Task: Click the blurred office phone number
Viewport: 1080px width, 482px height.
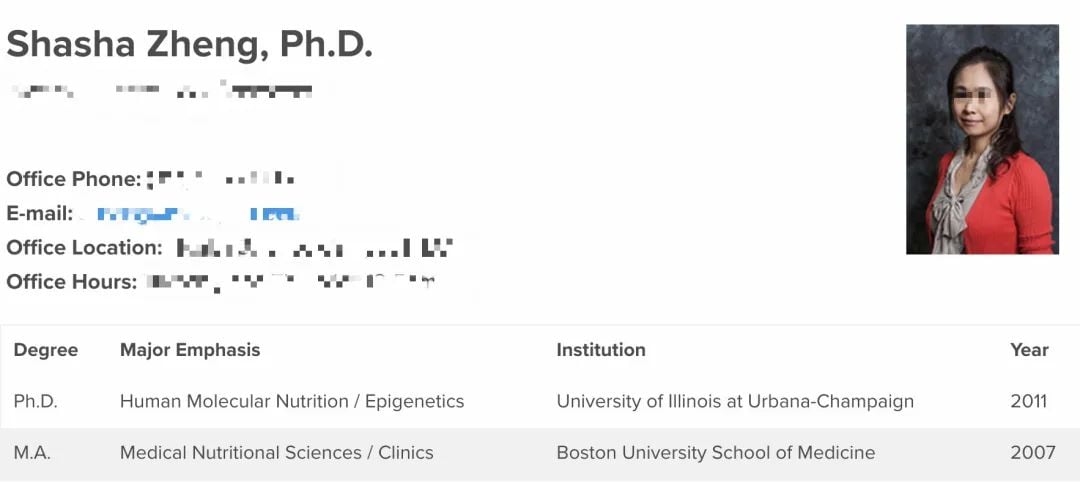Action: pyautogui.click(x=220, y=179)
